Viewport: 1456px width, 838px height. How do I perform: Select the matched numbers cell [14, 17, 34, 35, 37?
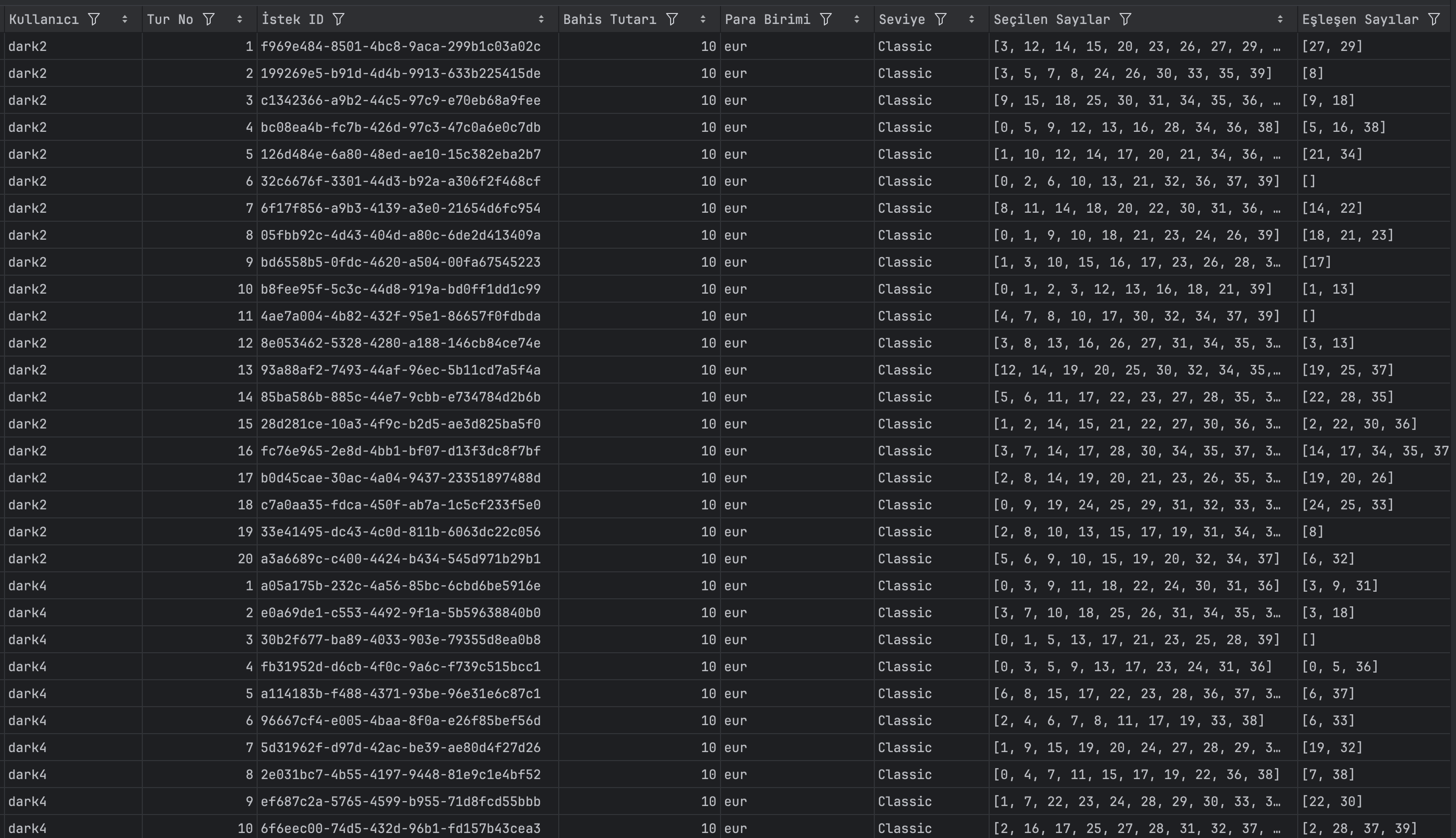pos(1374,451)
